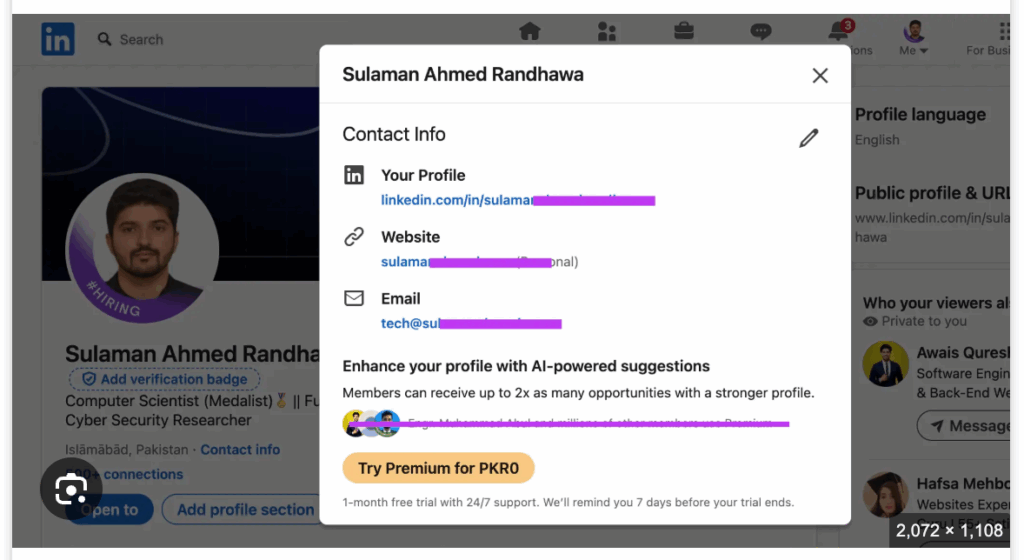
Task: Click the Add verification badge button
Action: pyautogui.click(x=164, y=379)
